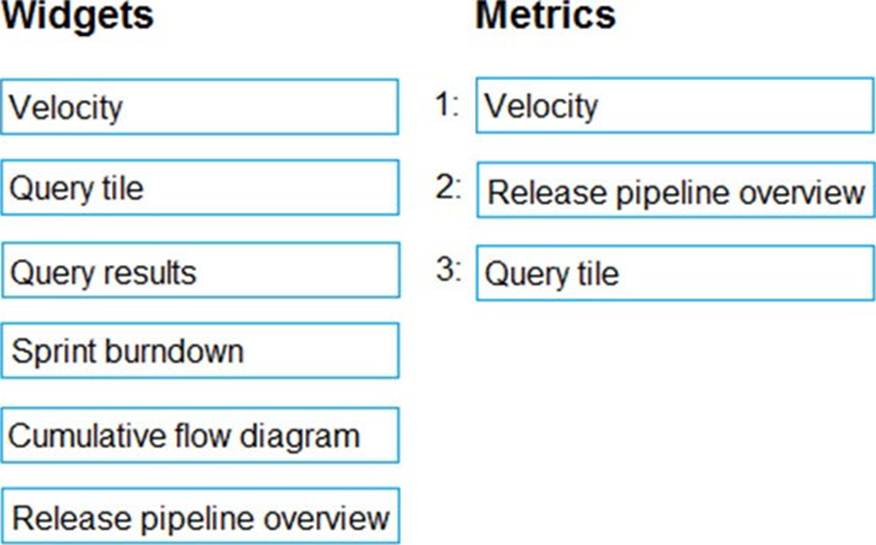876x545 pixels.
Task: Click the Velocity answer in Metrics slot 1
Action: 674,106
